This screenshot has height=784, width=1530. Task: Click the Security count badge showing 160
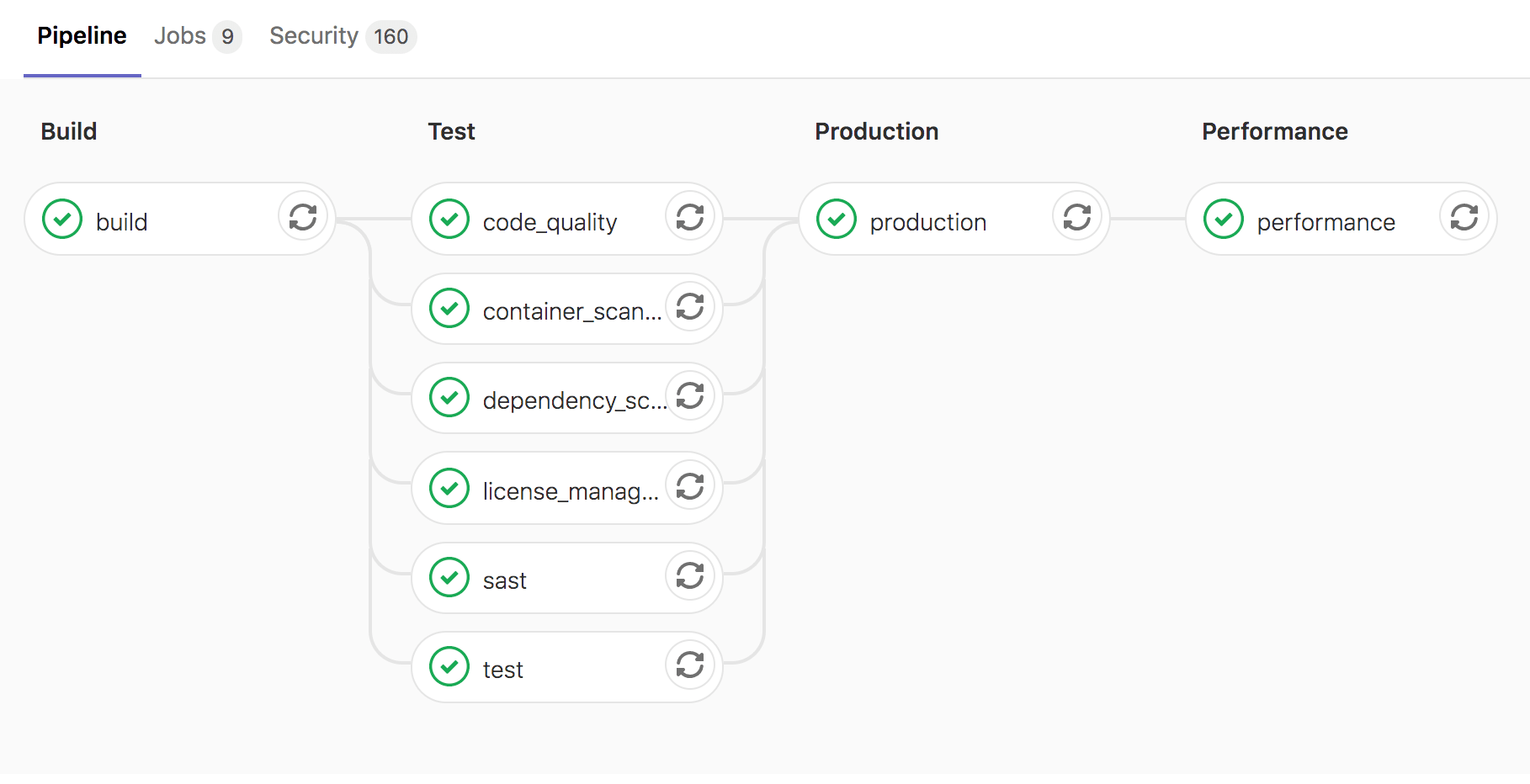pos(389,37)
